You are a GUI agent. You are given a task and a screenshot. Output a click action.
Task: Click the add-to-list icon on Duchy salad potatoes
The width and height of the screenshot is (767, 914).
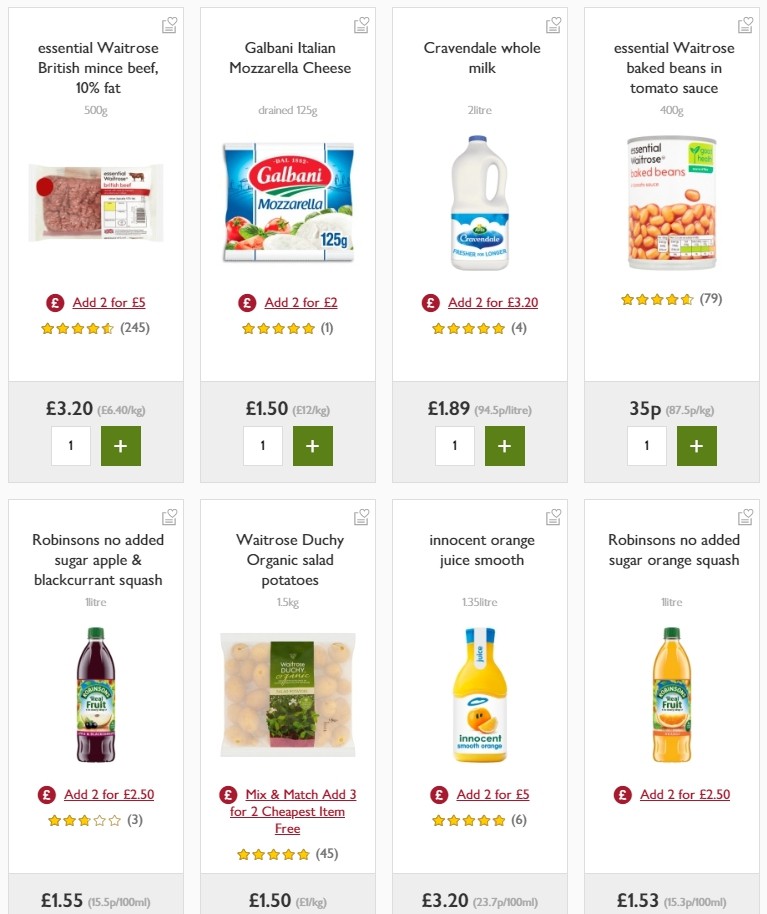point(361,517)
